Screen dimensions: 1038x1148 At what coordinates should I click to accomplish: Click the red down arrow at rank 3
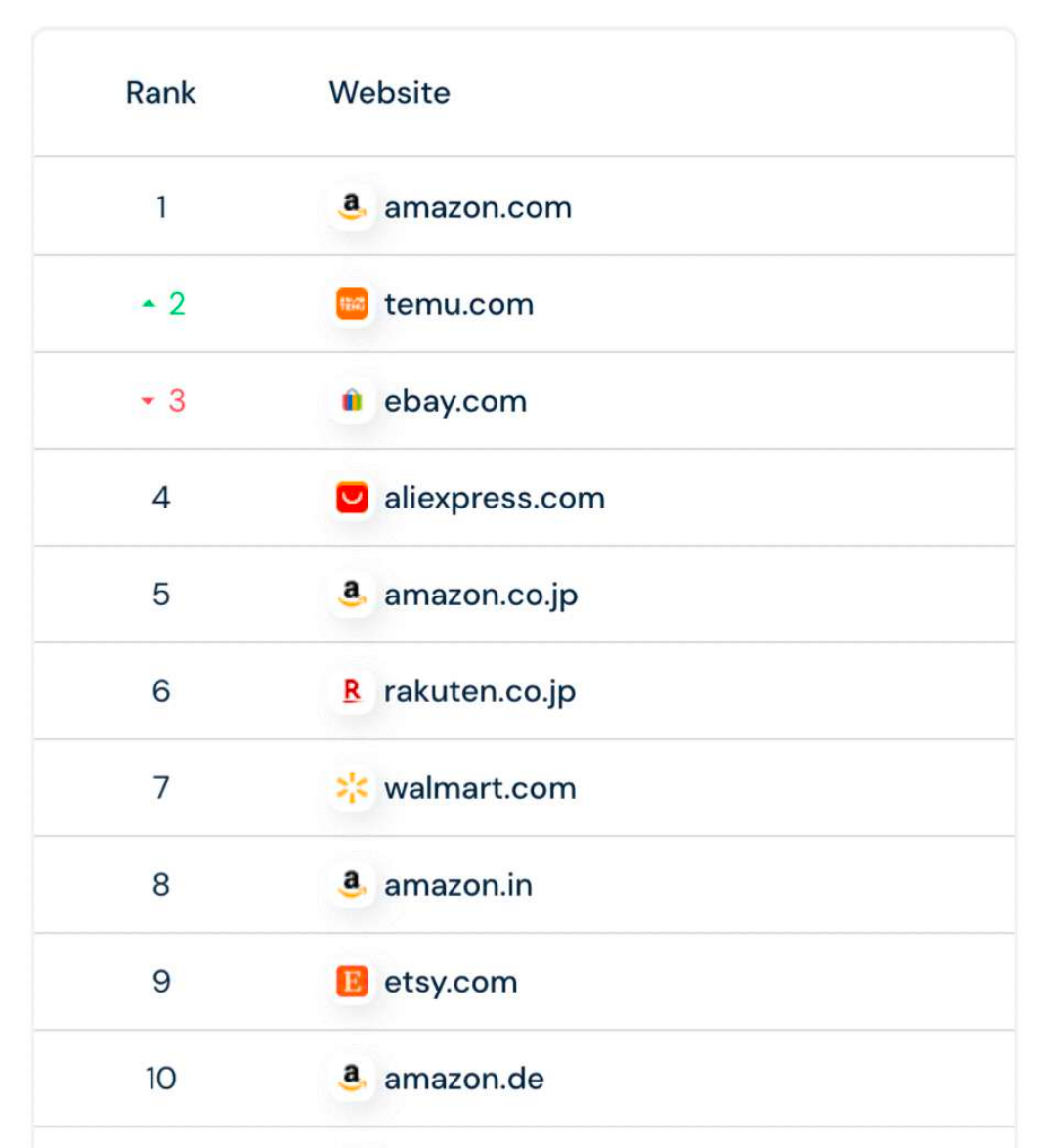(149, 401)
